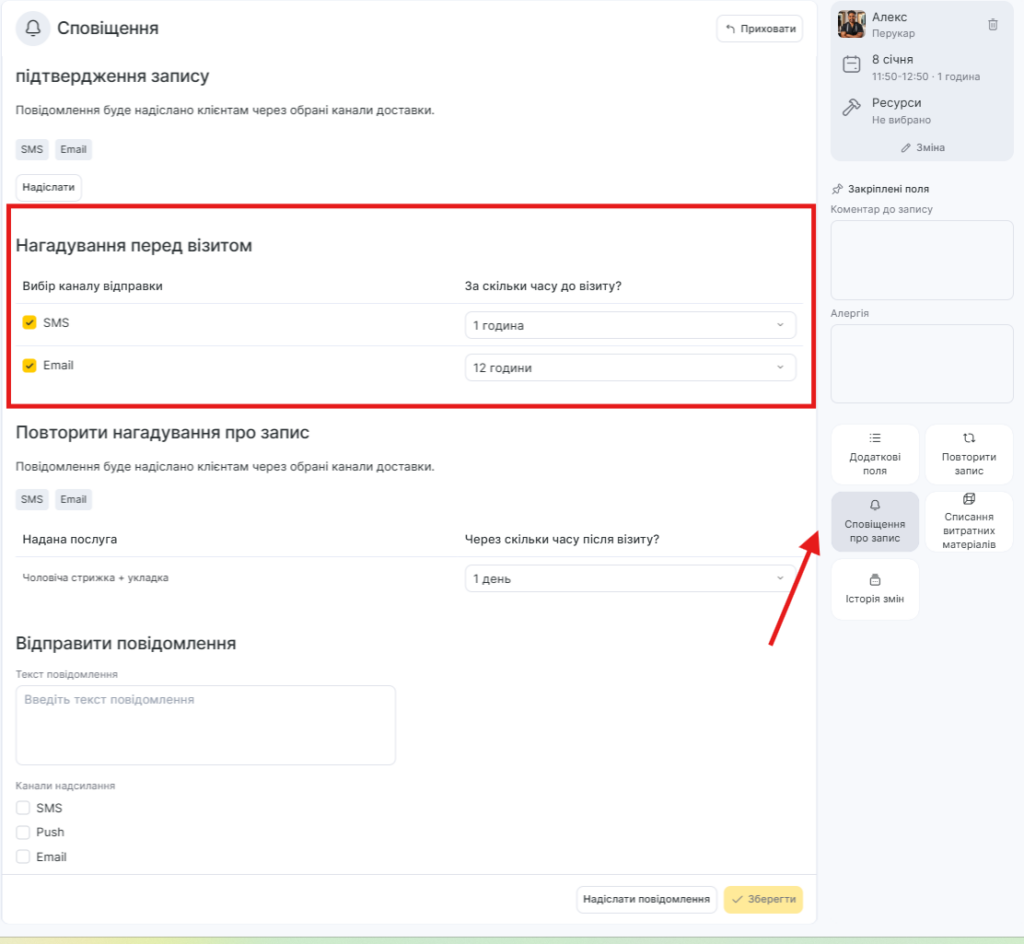
Task: Open Списання витратних матеріалів
Action: 968,521
